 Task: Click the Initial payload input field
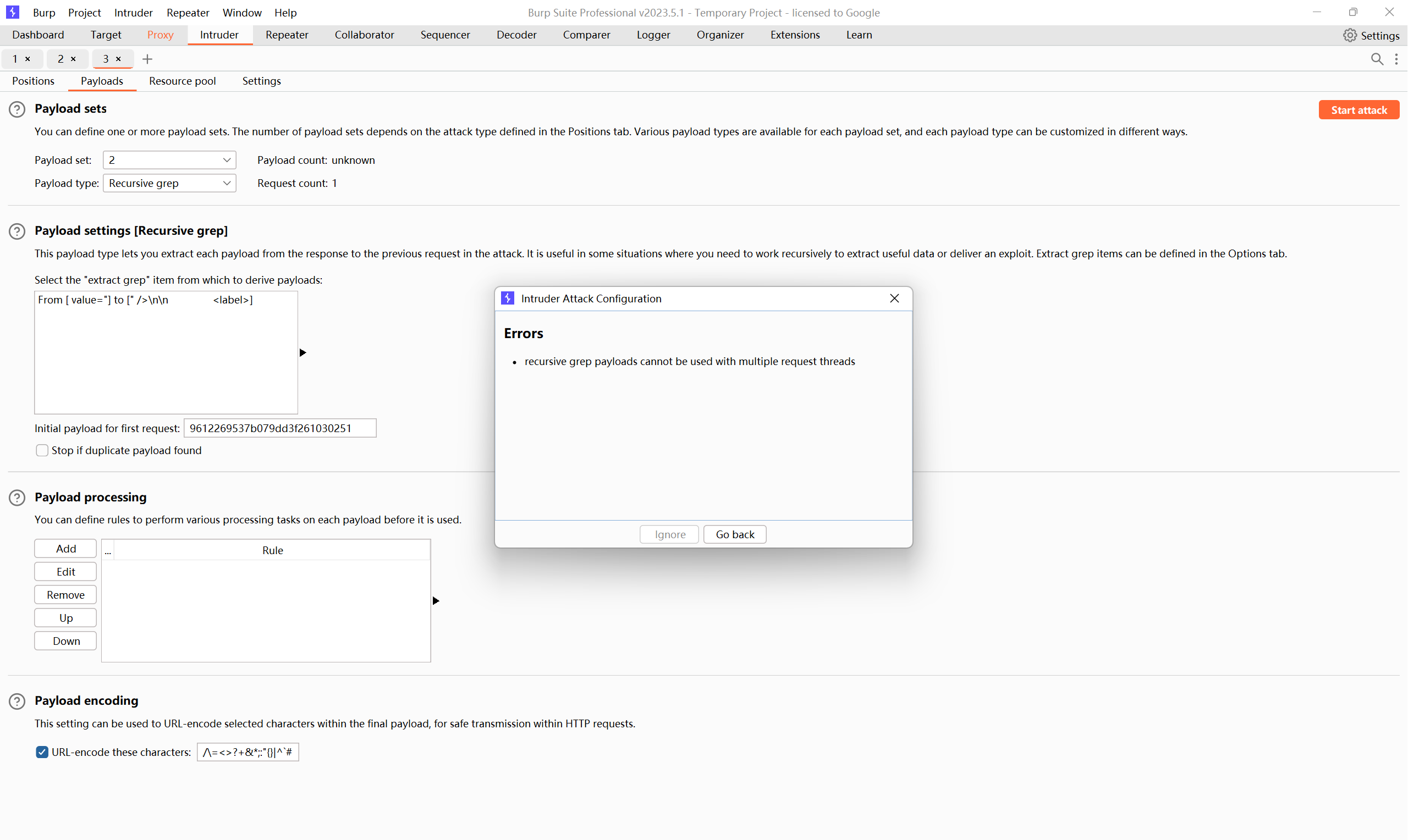280,428
